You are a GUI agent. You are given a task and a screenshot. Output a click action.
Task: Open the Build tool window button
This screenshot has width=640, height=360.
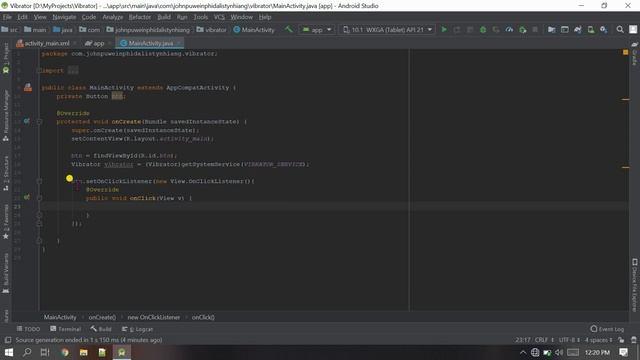[101, 329]
